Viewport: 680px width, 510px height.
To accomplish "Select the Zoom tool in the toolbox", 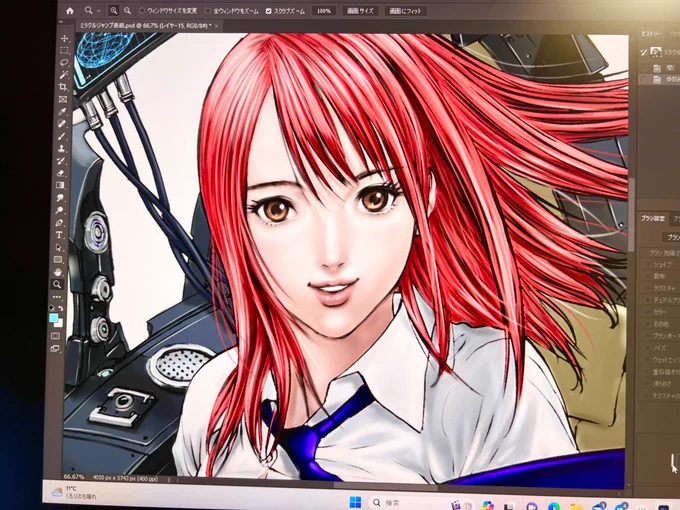I will [57, 284].
